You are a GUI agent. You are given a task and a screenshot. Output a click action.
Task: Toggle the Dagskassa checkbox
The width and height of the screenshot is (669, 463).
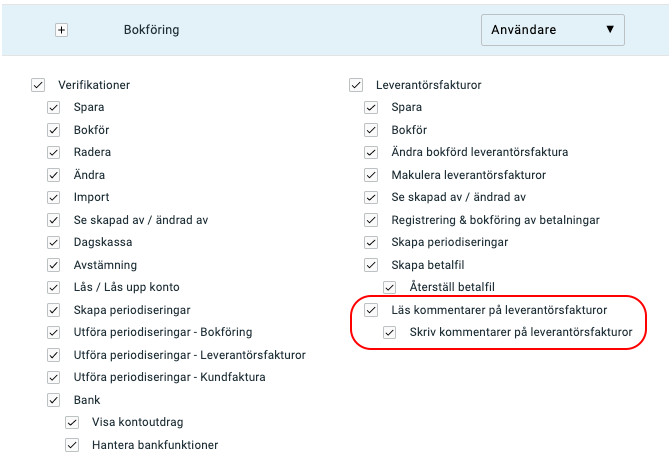coord(53,242)
